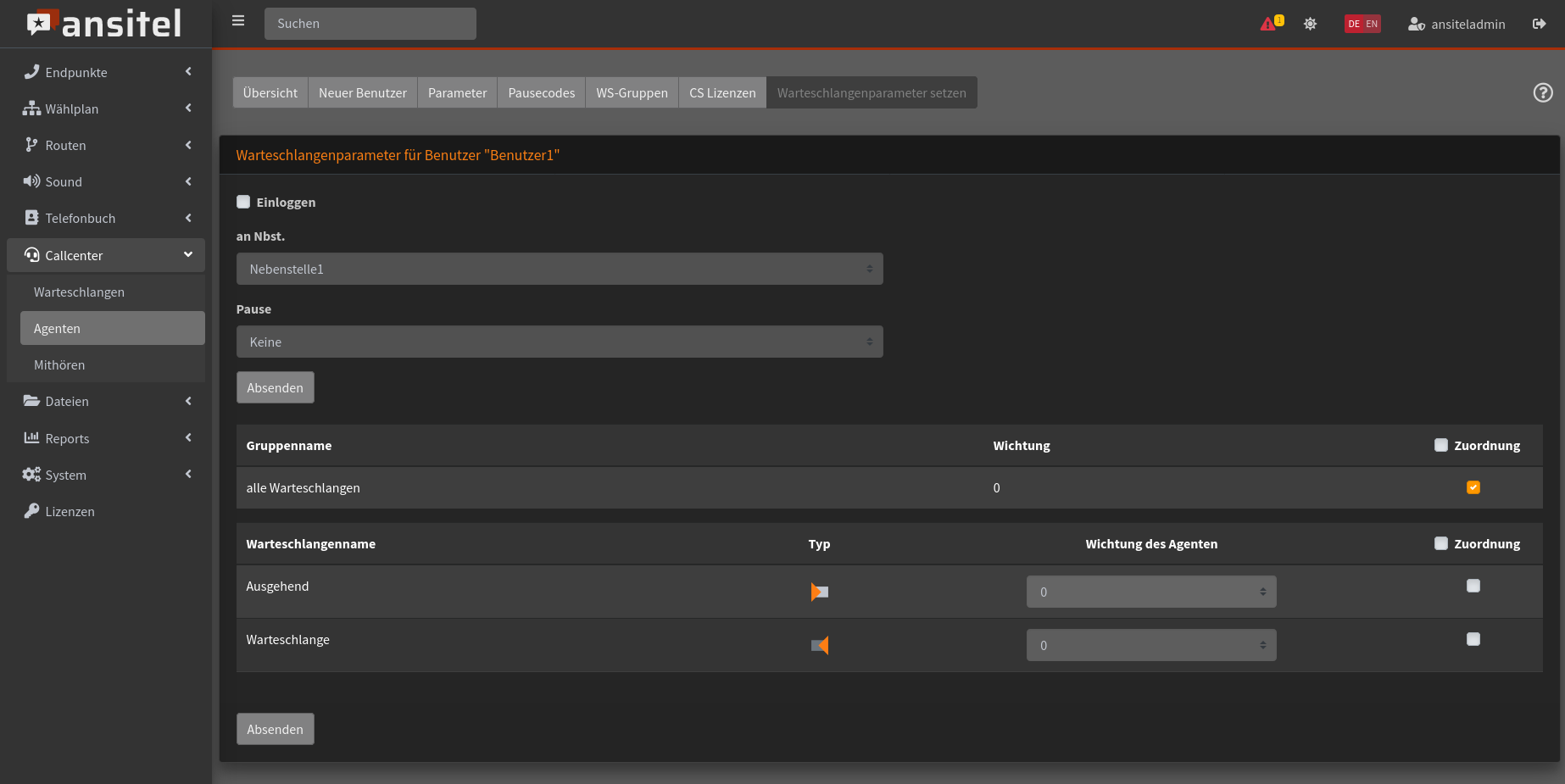Open the CS Lizenzen tab
Viewport: 1565px width, 784px height.
(x=721, y=92)
